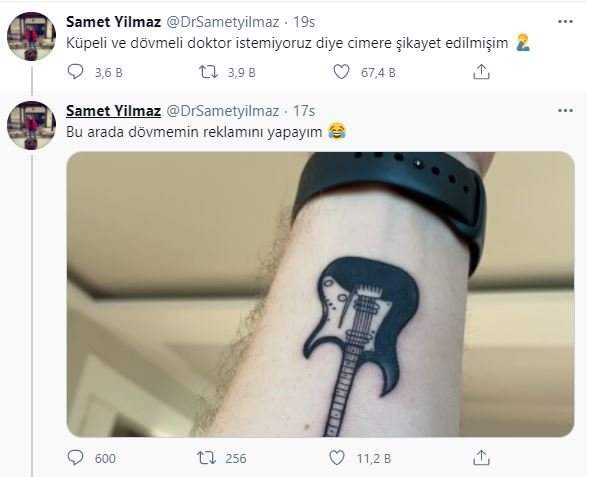This screenshot has width=600, height=477.
Task: Open the 17s timestamp of second tweet
Action: click(x=305, y=109)
